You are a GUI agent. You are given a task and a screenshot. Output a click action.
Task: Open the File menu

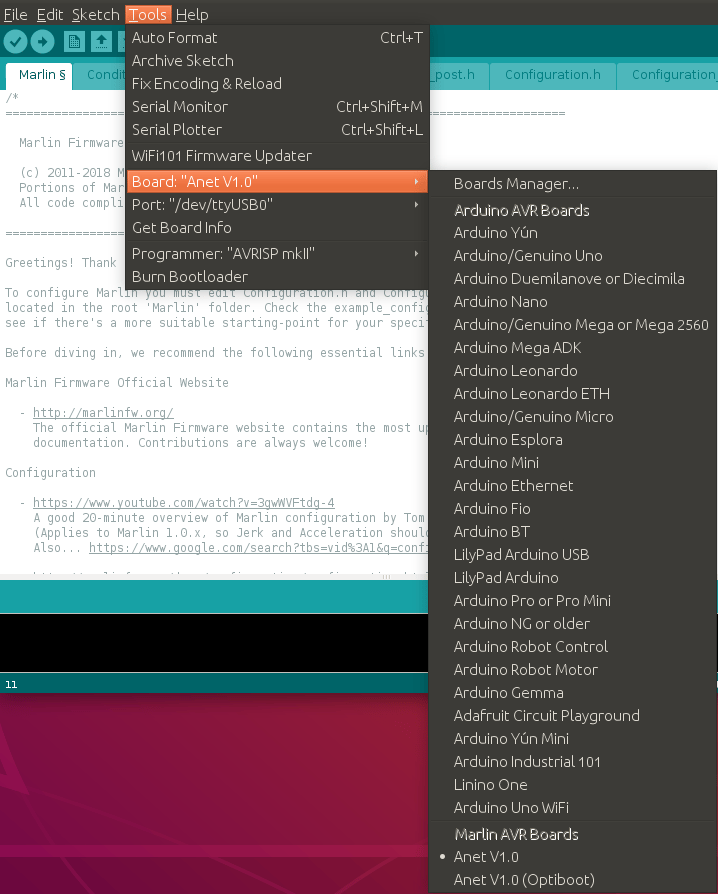pyautogui.click(x=15, y=14)
